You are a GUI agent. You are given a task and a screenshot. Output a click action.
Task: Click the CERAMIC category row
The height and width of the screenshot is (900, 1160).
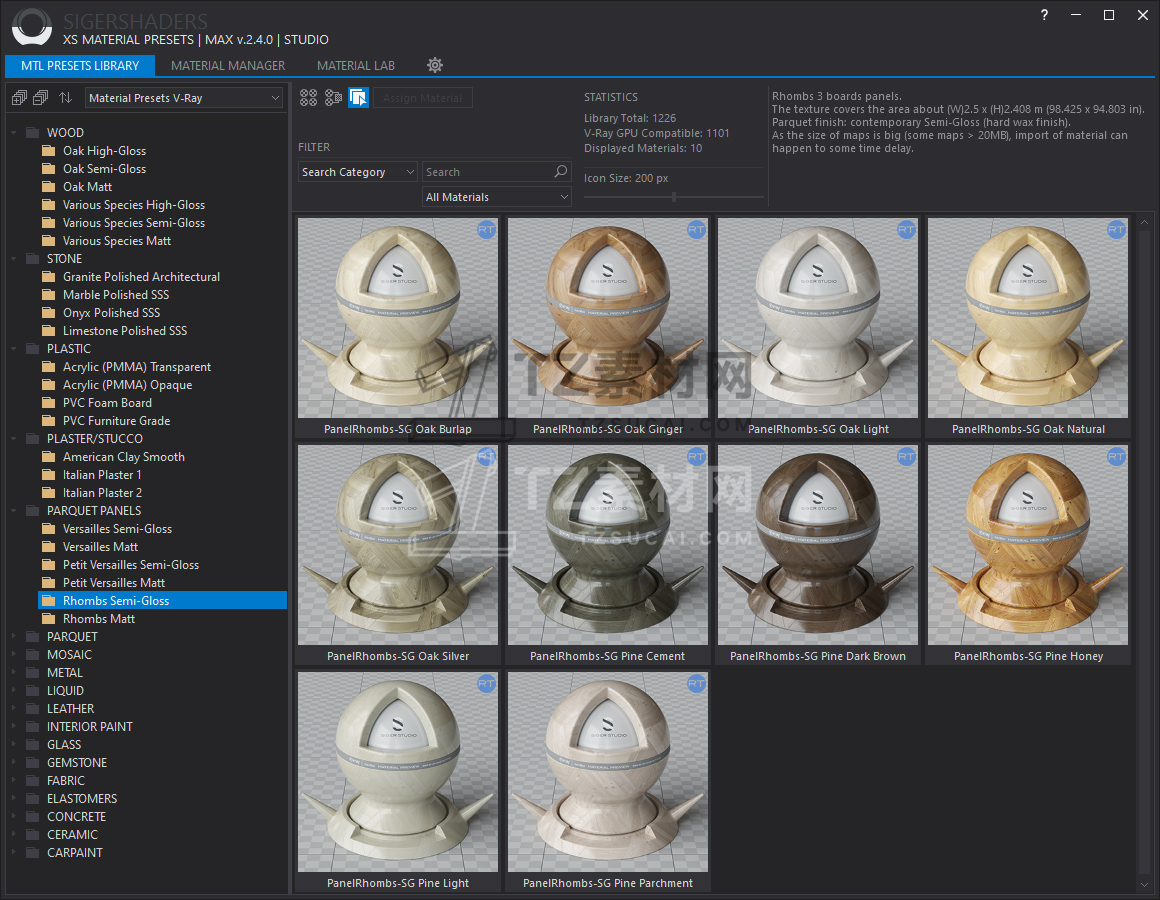72,834
